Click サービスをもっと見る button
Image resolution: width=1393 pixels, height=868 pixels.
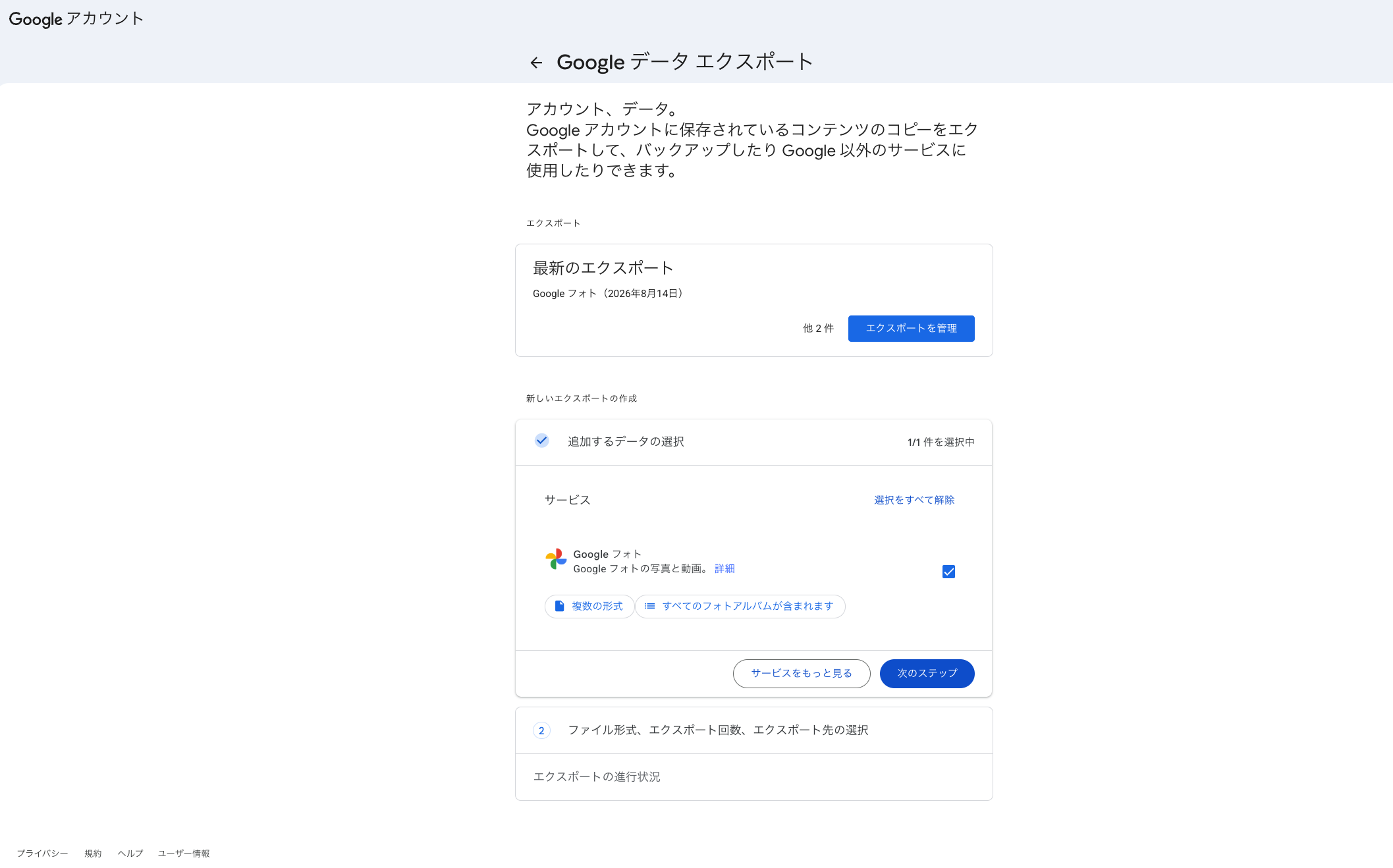pos(802,674)
